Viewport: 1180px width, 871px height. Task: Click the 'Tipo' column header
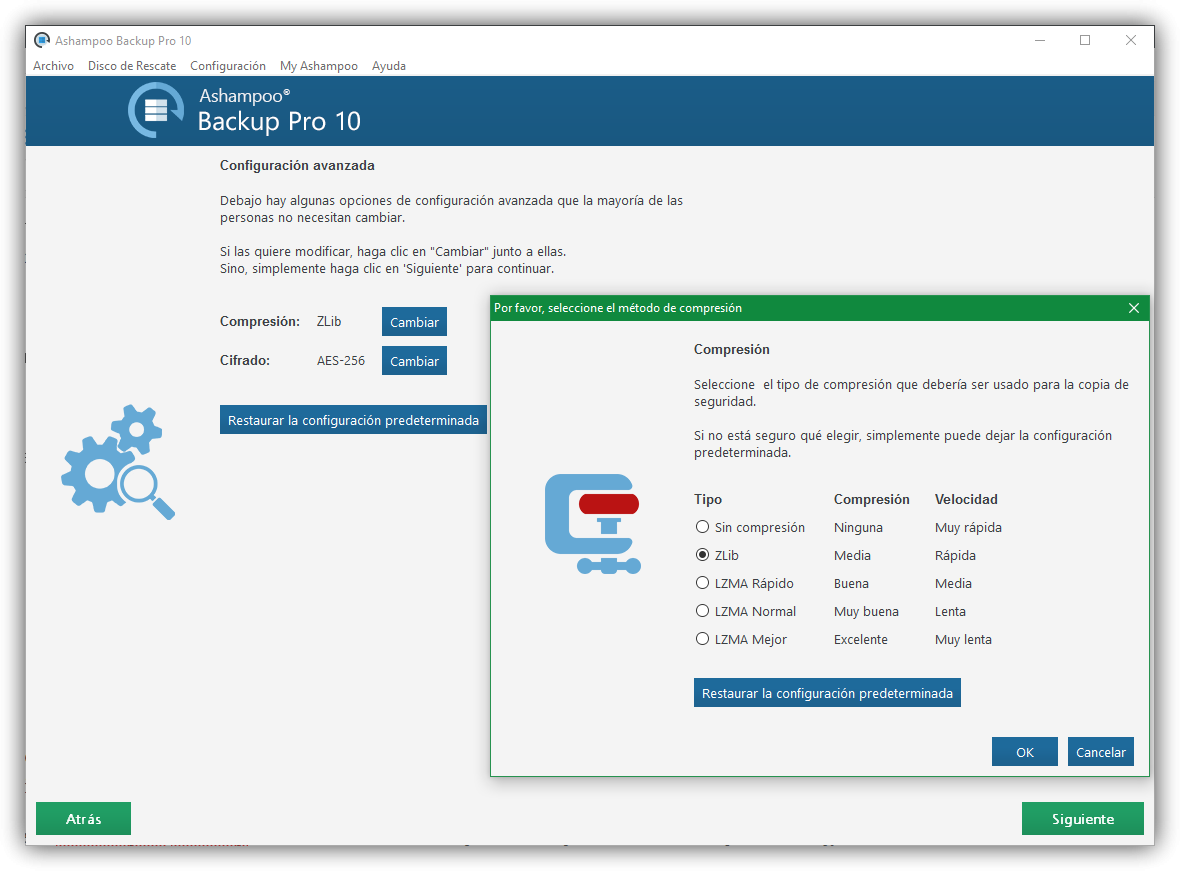click(707, 499)
